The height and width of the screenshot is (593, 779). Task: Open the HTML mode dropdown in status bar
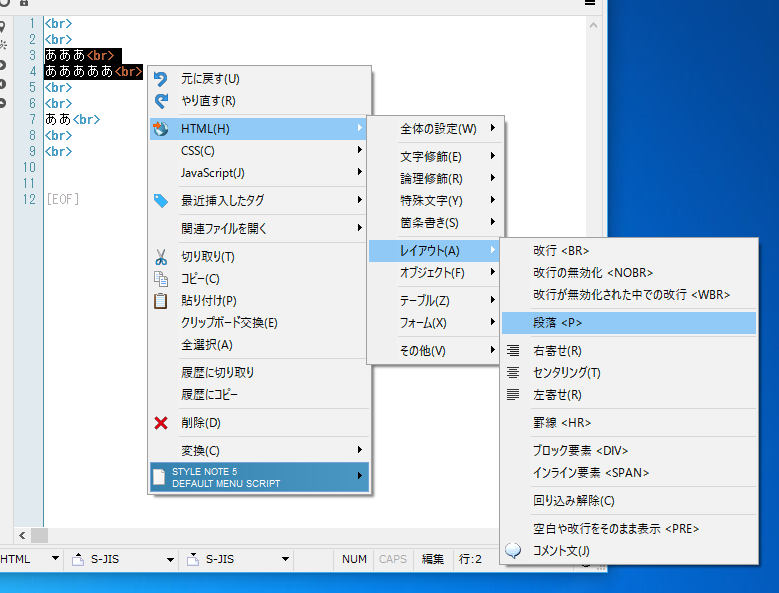point(56,559)
